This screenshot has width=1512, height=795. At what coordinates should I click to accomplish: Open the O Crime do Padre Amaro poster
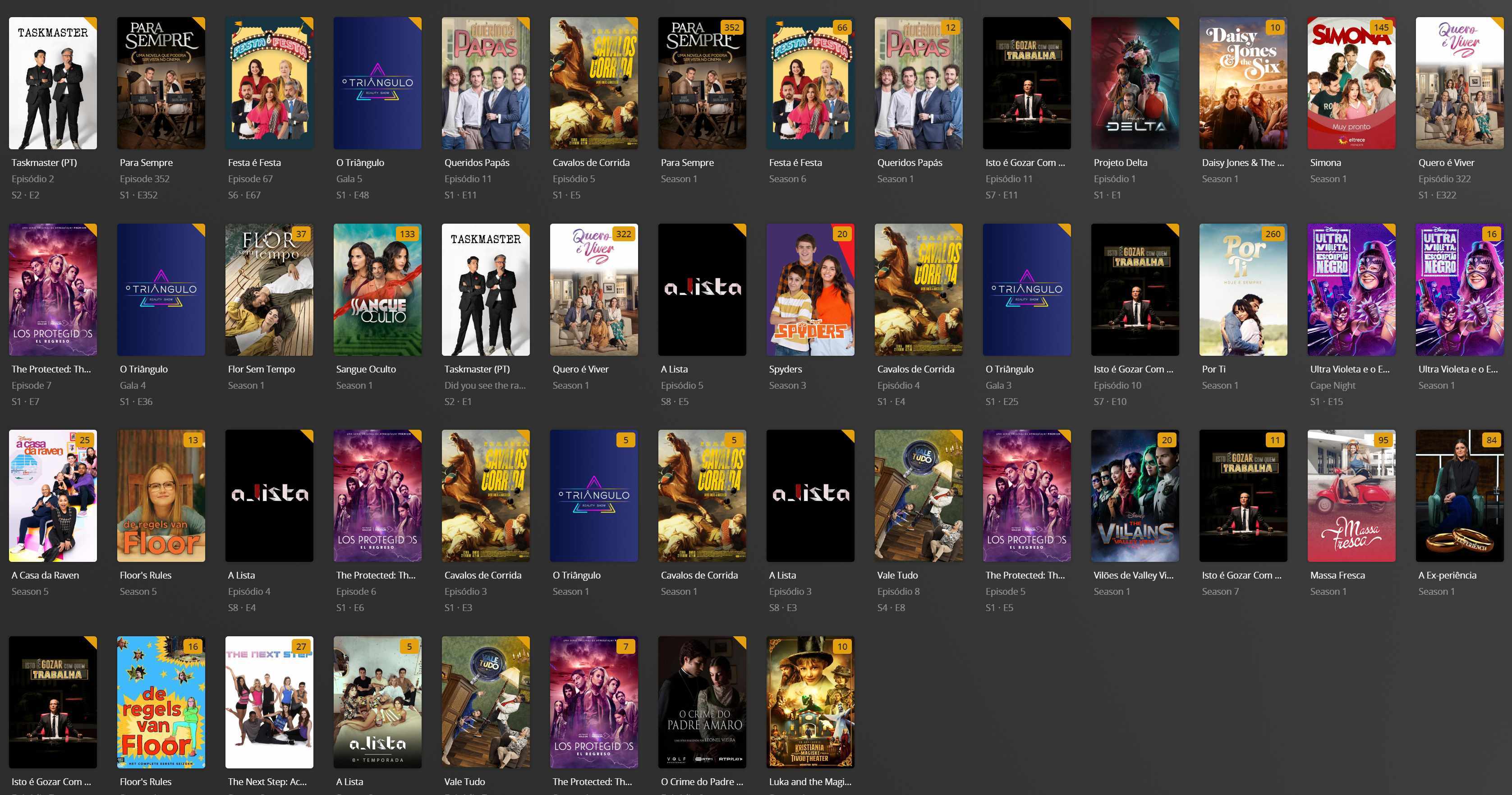(x=702, y=702)
